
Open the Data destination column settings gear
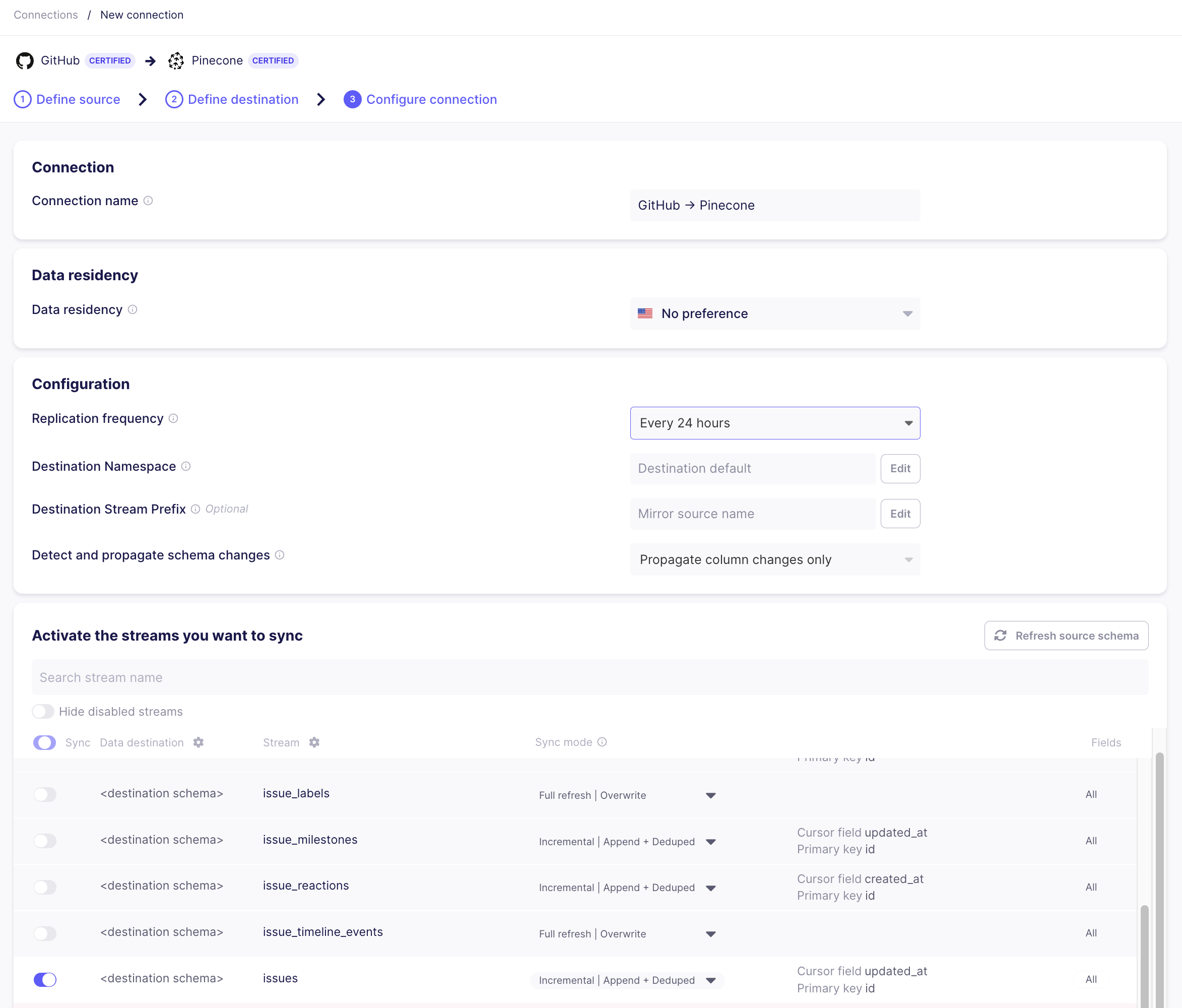pyautogui.click(x=198, y=742)
